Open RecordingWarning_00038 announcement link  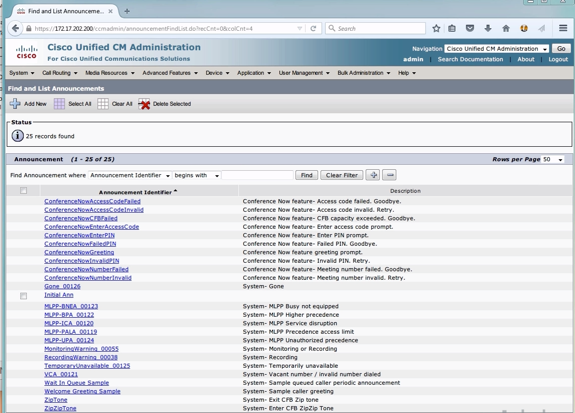[81, 357]
